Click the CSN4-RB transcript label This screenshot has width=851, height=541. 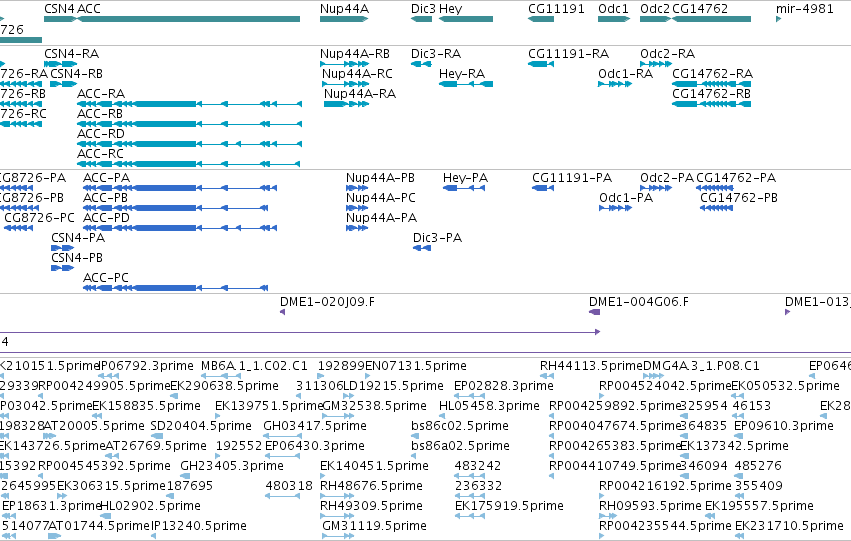click(77, 74)
